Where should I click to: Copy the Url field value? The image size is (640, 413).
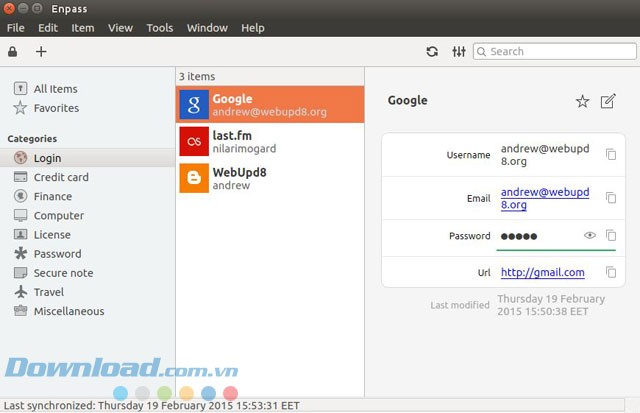(x=611, y=272)
